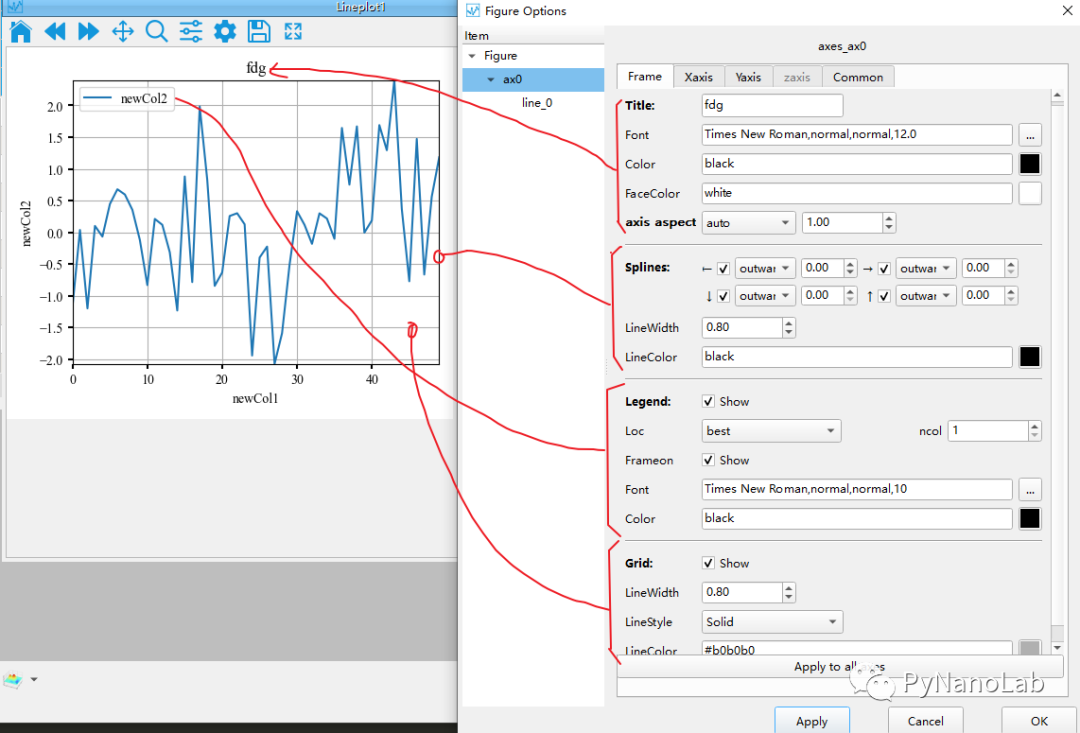Image resolution: width=1080 pixels, height=733 pixels.
Task: Toggle the bottom spline checkbox
Action: [x=723, y=296]
